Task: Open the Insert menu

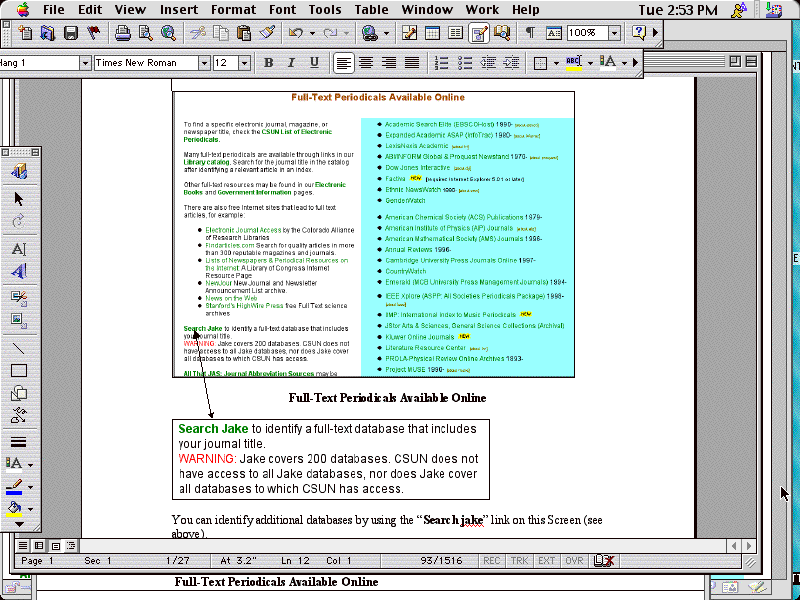Action: pyautogui.click(x=179, y=10)
